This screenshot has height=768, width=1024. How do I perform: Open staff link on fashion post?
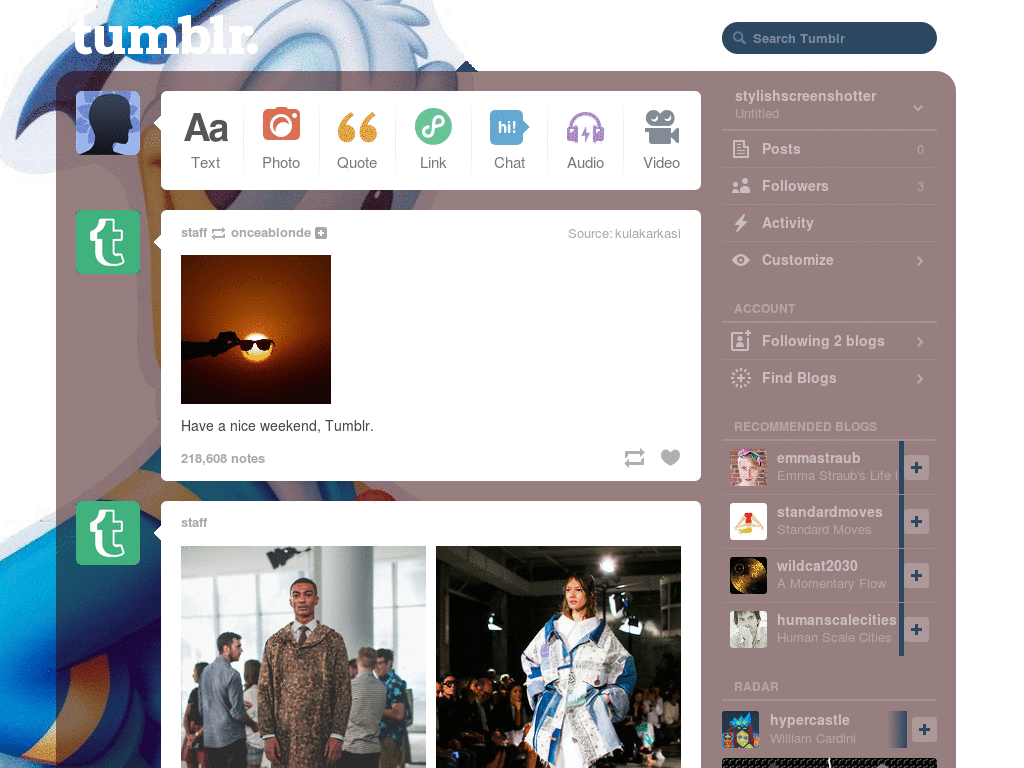click(x=194, y=522)
